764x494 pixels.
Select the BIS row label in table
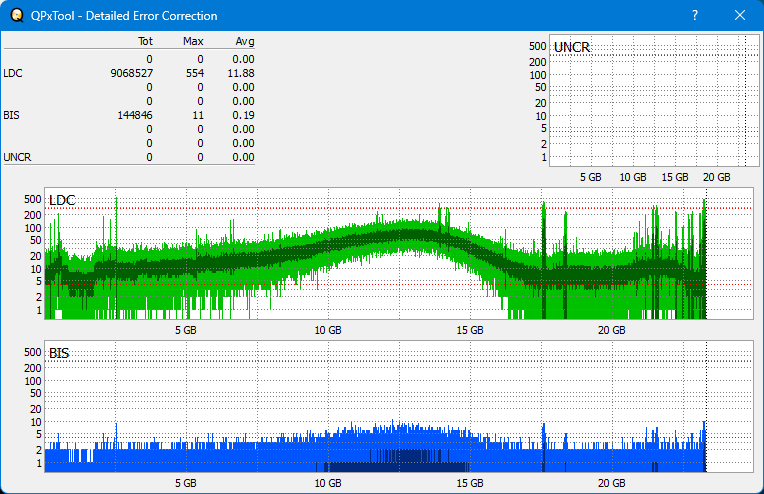(11, 115)
